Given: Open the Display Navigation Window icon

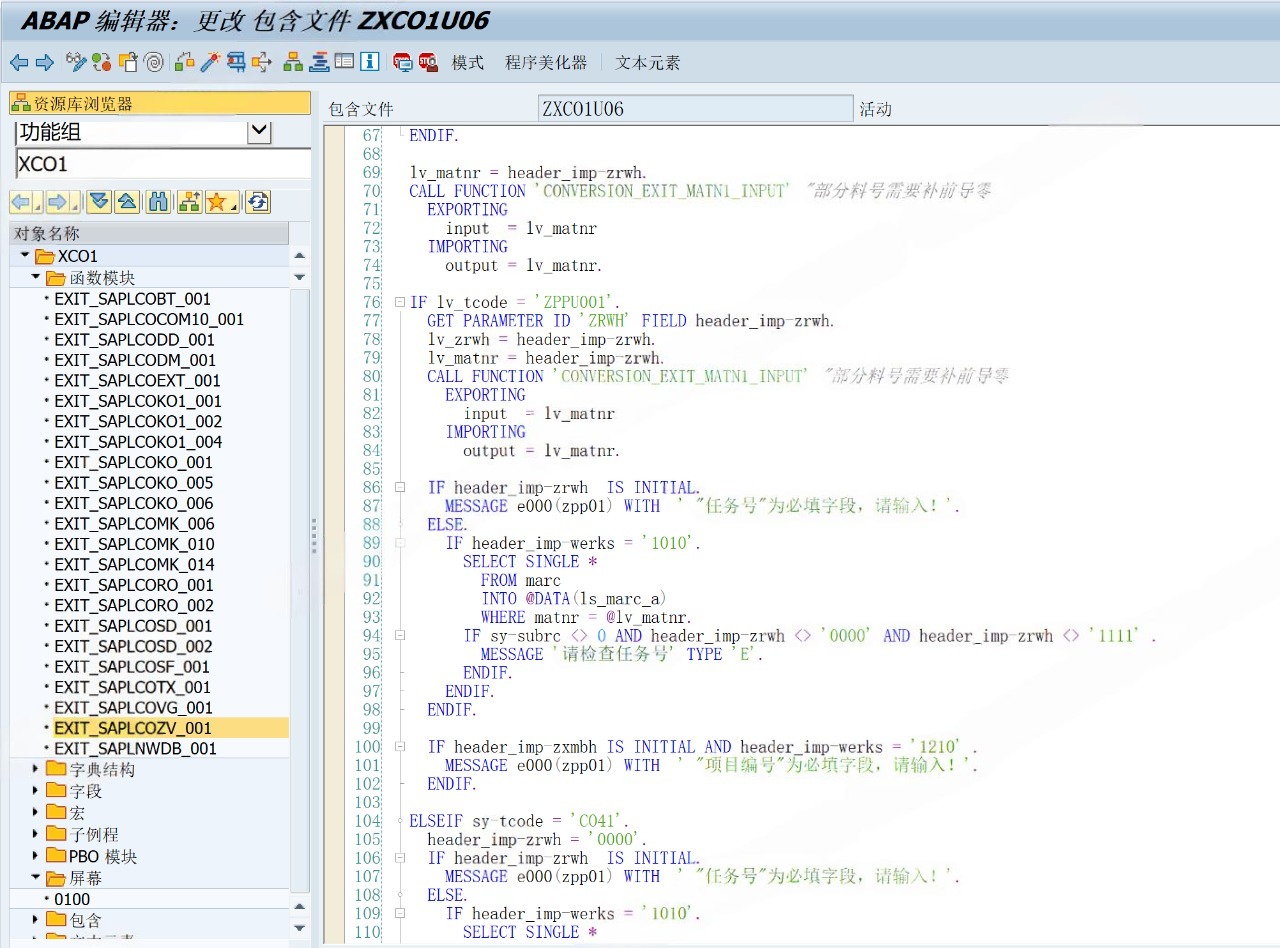Looking at the screenshot, I should click(x=319, y=62).
